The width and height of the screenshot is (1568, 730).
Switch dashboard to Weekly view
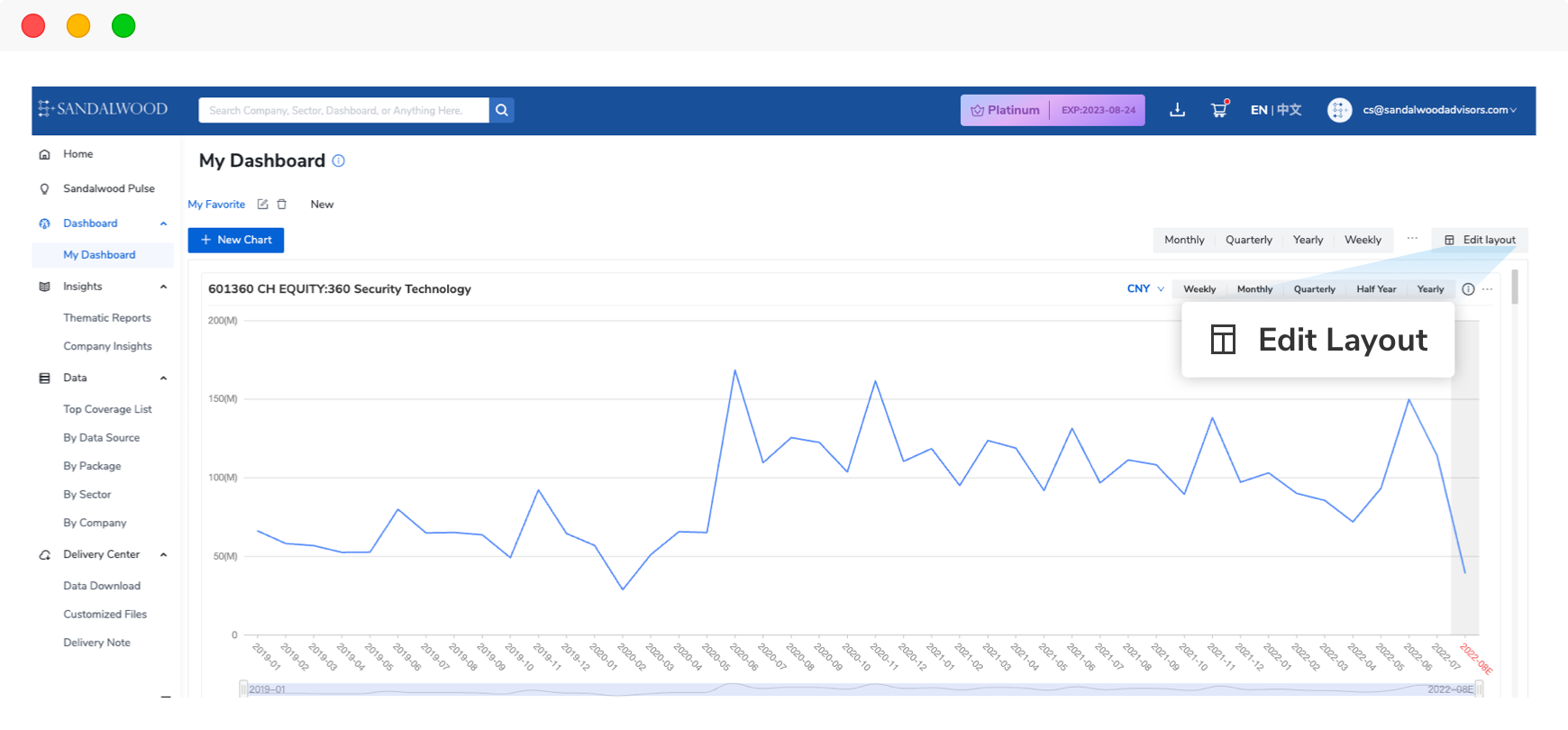pyautogui.click(x=1363, y=240)
